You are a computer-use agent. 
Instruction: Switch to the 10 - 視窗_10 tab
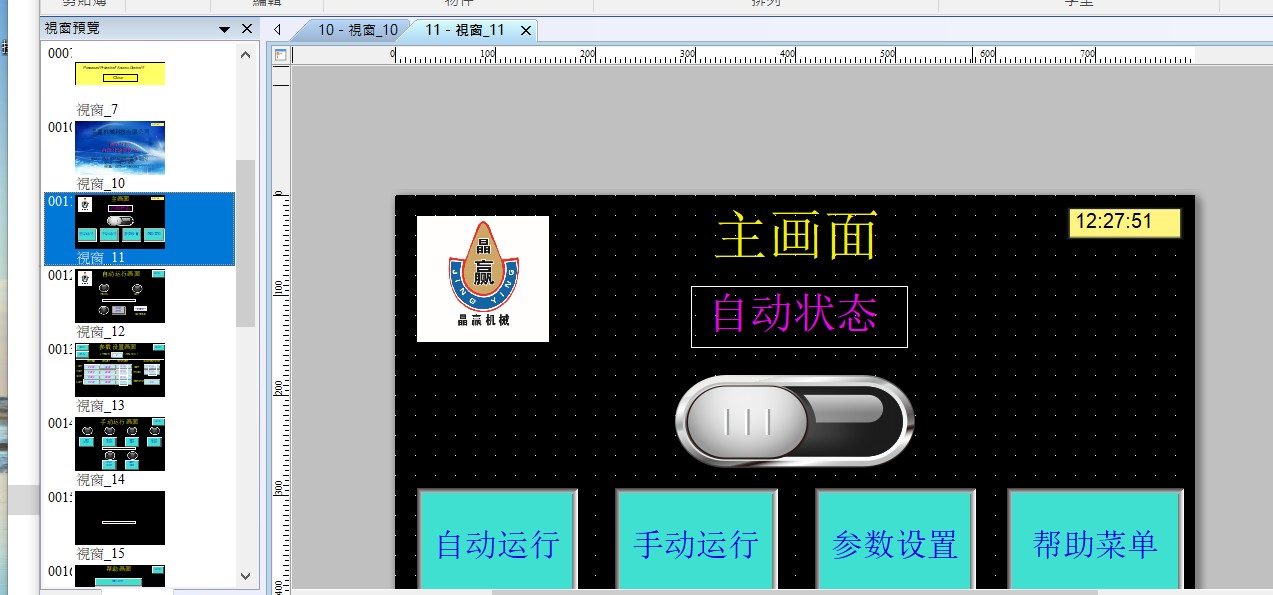(356, 30)
